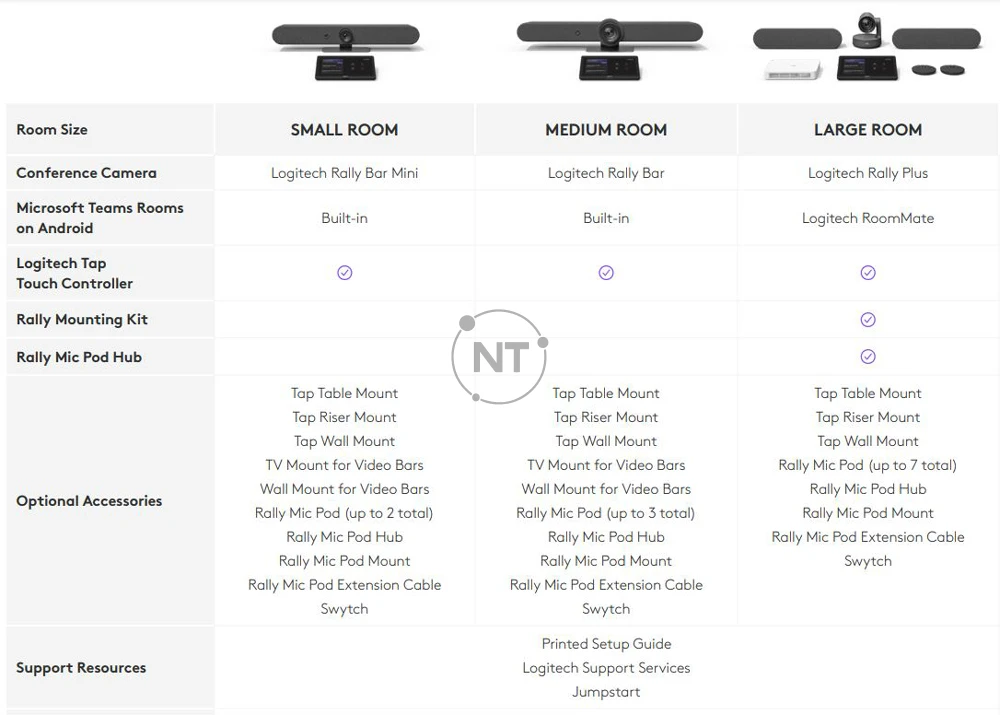Click Logitech Rally Bar Mini text
The width and height of the screenshot is (1000, 715).
[x=345, y=173]
